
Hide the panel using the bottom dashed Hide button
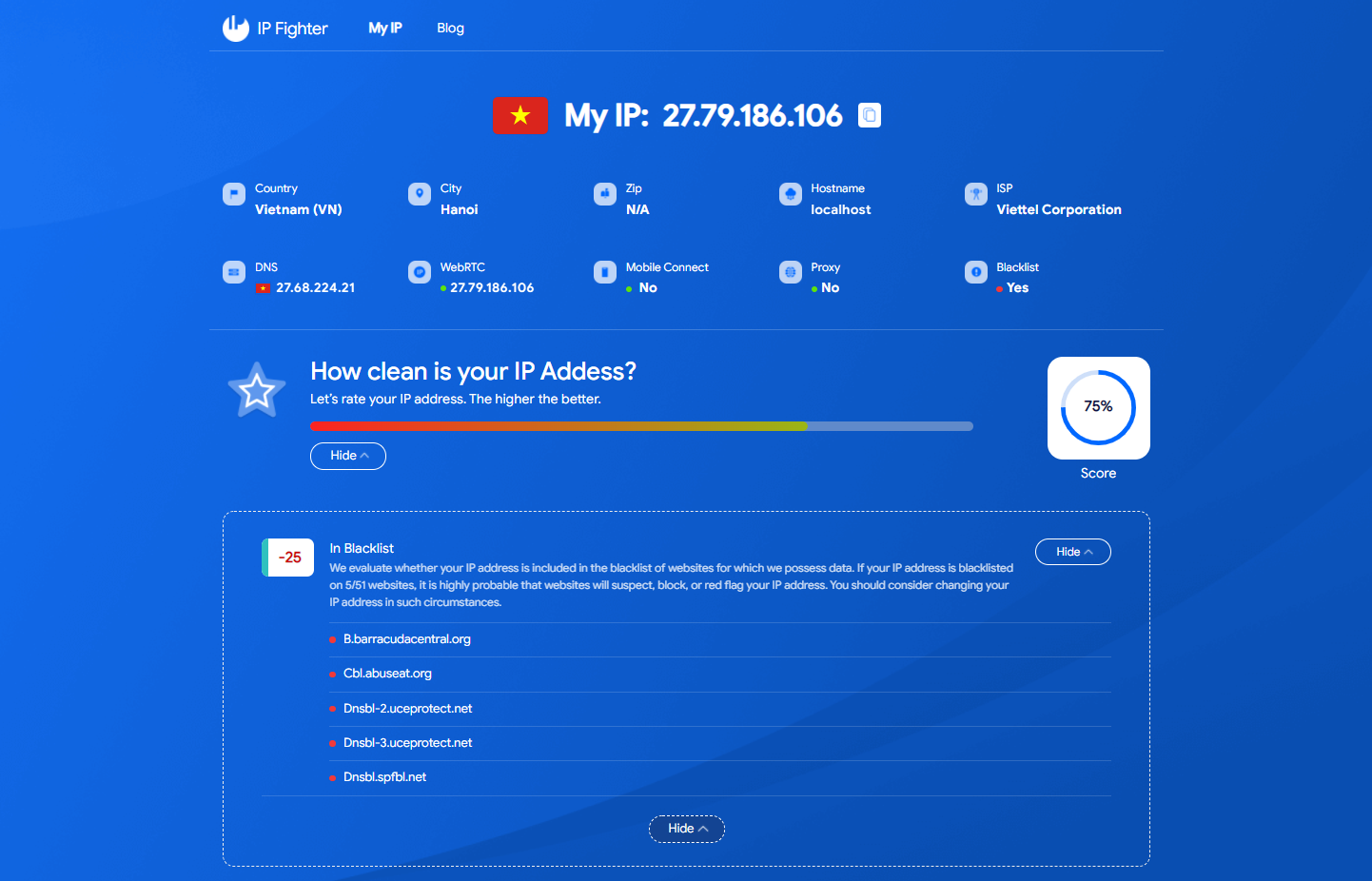coord(687,829)
